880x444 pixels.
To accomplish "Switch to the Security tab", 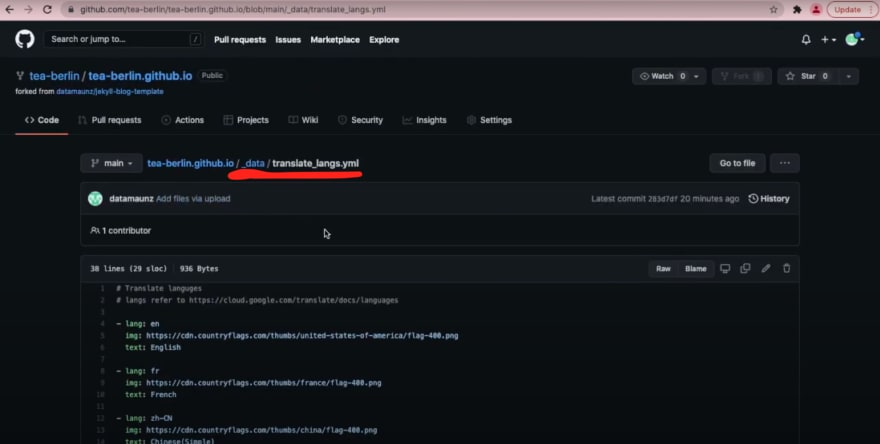I will coord(360,120).
